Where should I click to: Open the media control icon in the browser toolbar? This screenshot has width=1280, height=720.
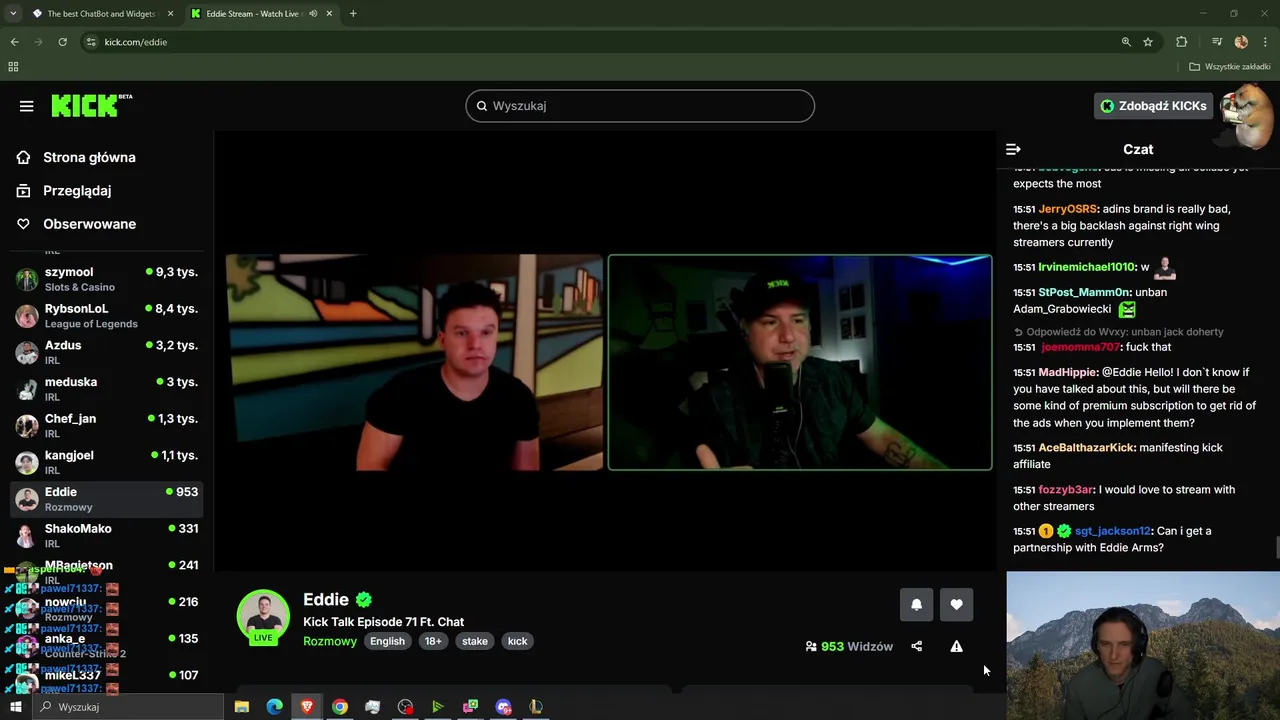pyautogui.click(x=1217, y=42)
